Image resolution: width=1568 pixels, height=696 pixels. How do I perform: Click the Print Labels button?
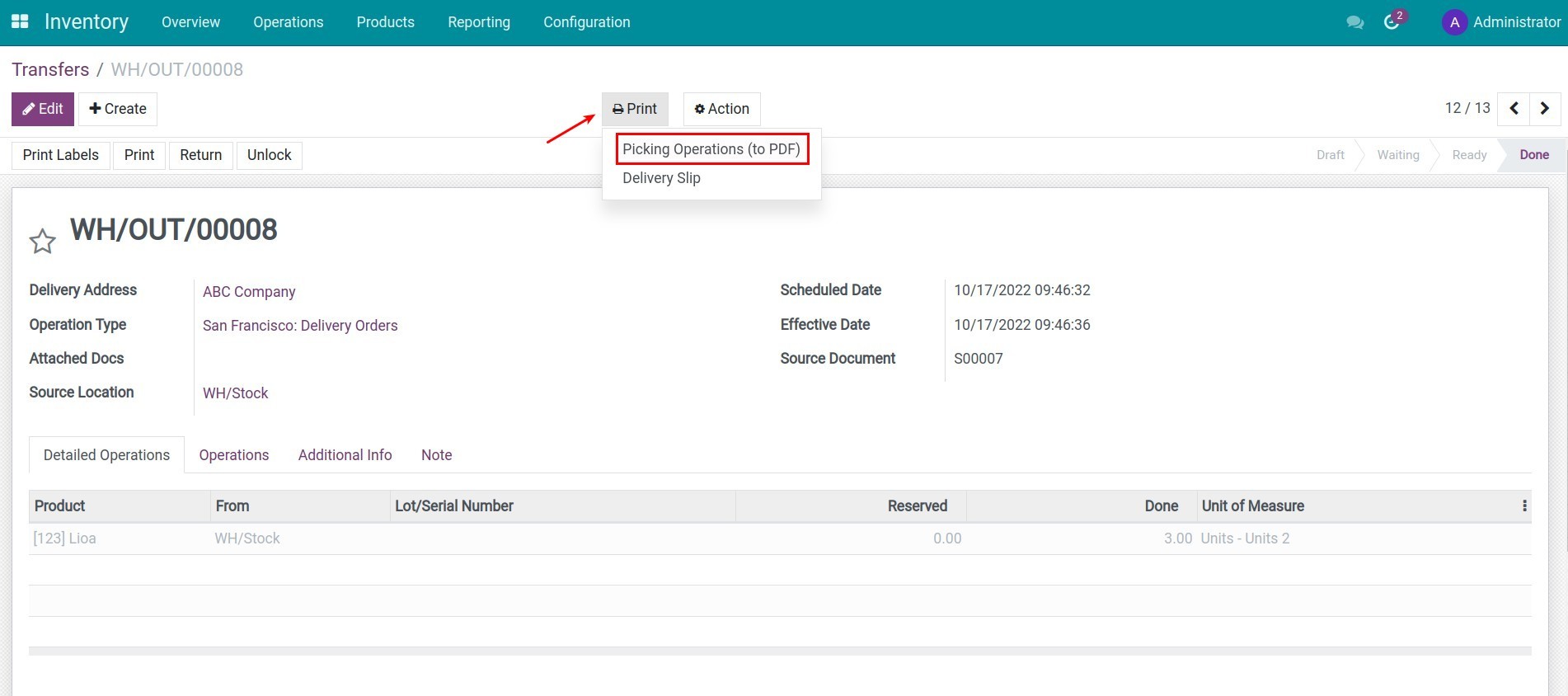tap(61, 155)
